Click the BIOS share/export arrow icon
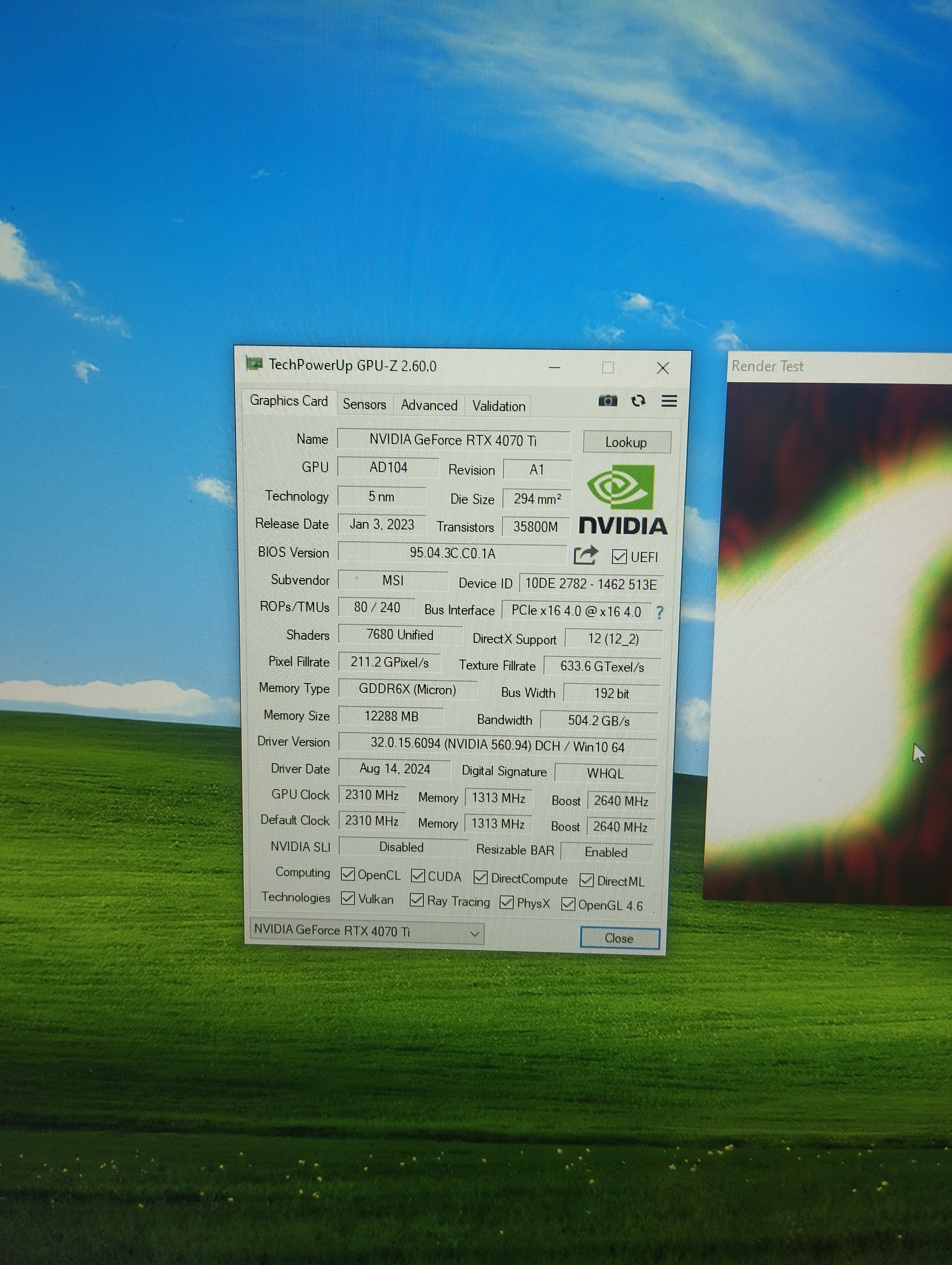The image size is (952, 1265). 585,555
